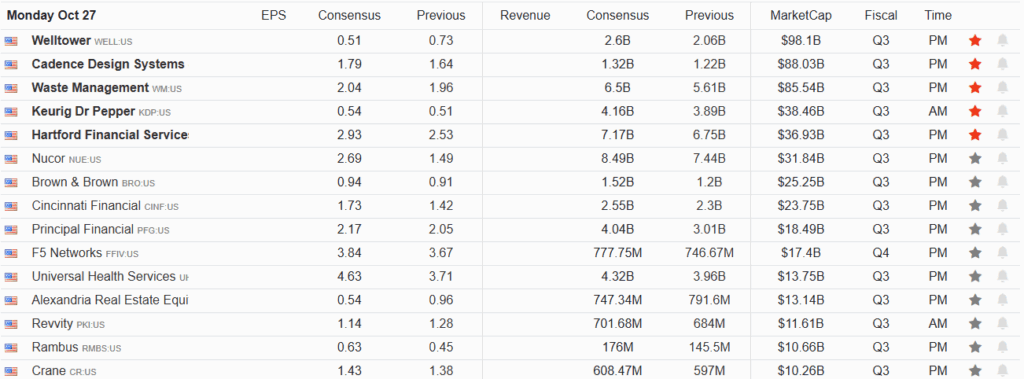Open the Welltower company link
Viewport: 1024px width, 379px height.
pos(61,41)
